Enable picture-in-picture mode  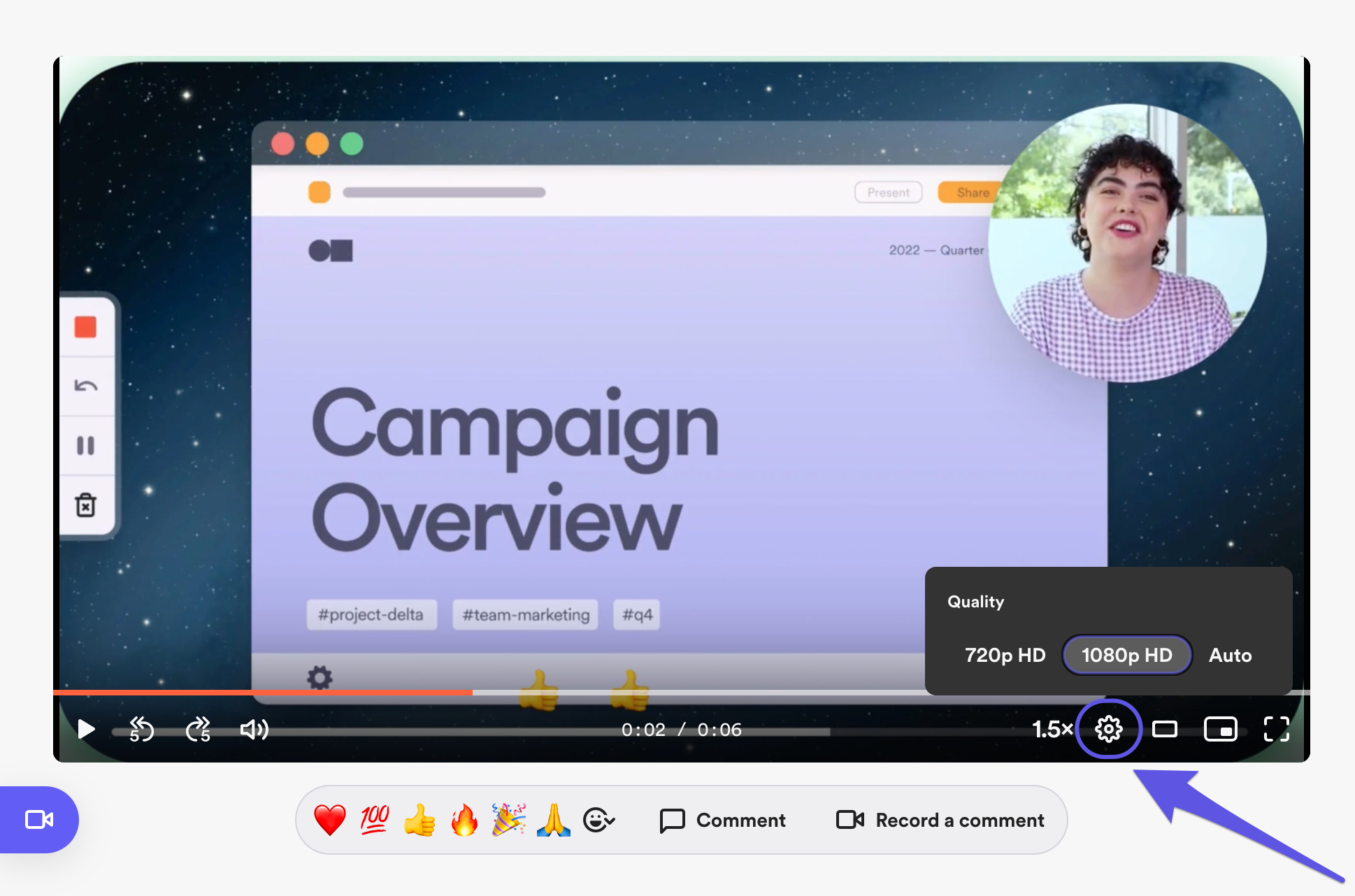tap(1221, 730)
